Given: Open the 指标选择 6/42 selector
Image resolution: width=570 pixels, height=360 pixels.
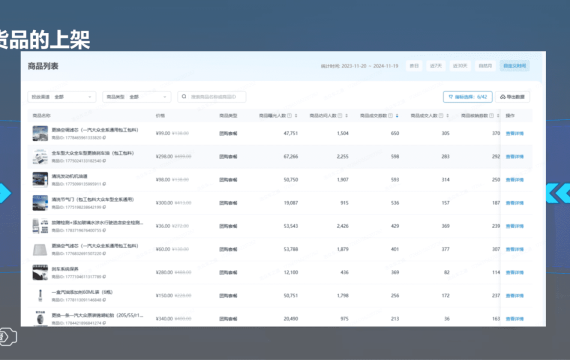Looking at the screenshot, I should point(467,97).
